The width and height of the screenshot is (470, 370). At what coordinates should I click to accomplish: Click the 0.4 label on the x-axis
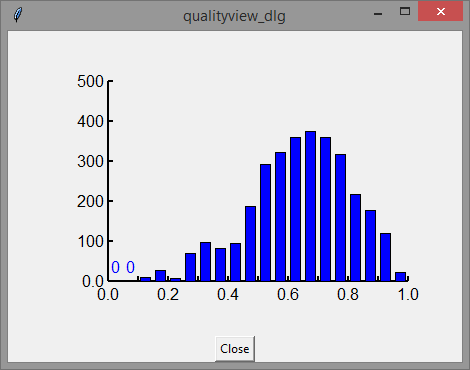[228, 294]
